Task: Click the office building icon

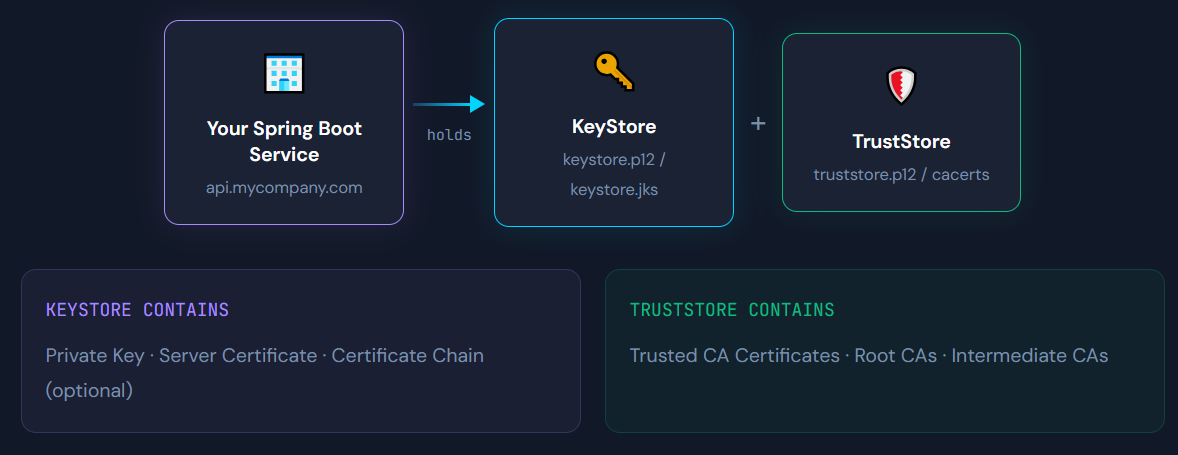Action: click(284, 74)
